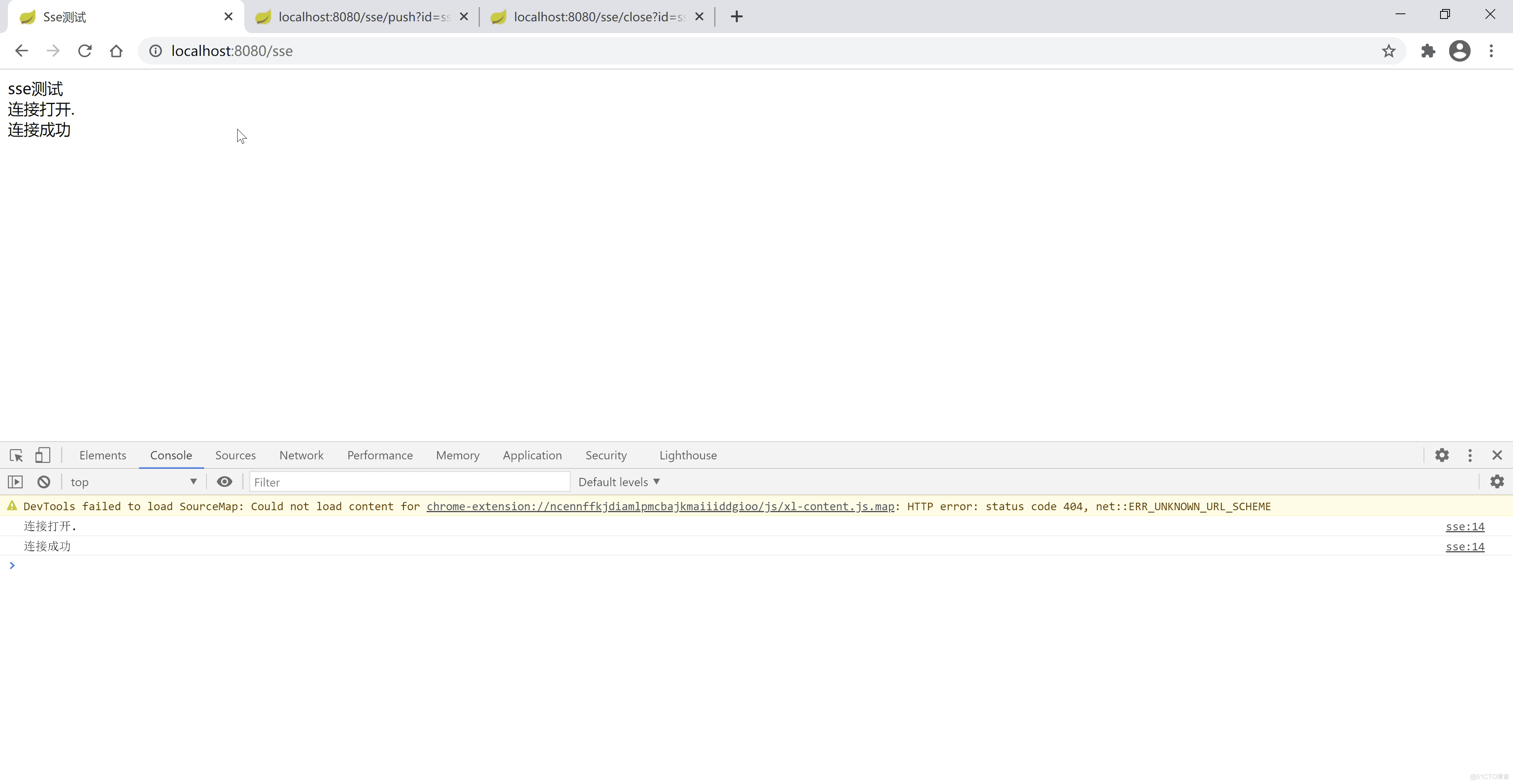Click the DevTools settings gear icon
The height and width of the screenshot is (784, 1513).
point(1441,455)
